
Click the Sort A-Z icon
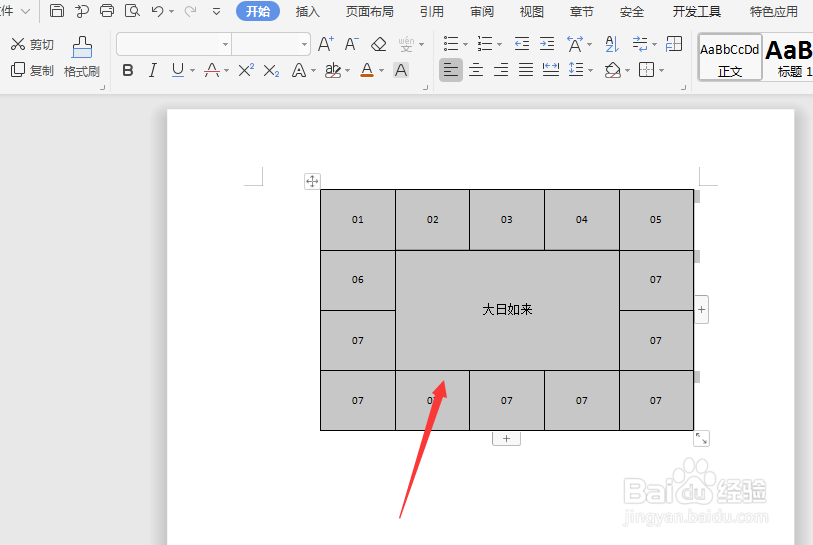612,44
